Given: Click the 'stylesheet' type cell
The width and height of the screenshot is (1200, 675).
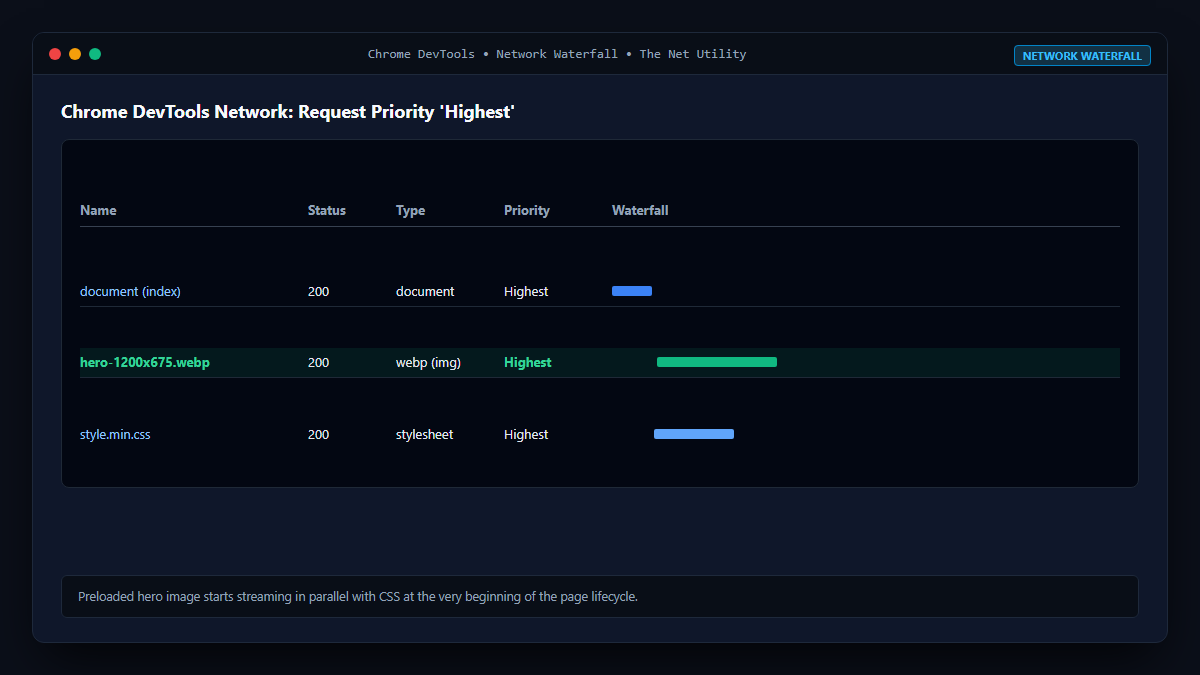Looking at the screenshot, I should coord(424,435).
